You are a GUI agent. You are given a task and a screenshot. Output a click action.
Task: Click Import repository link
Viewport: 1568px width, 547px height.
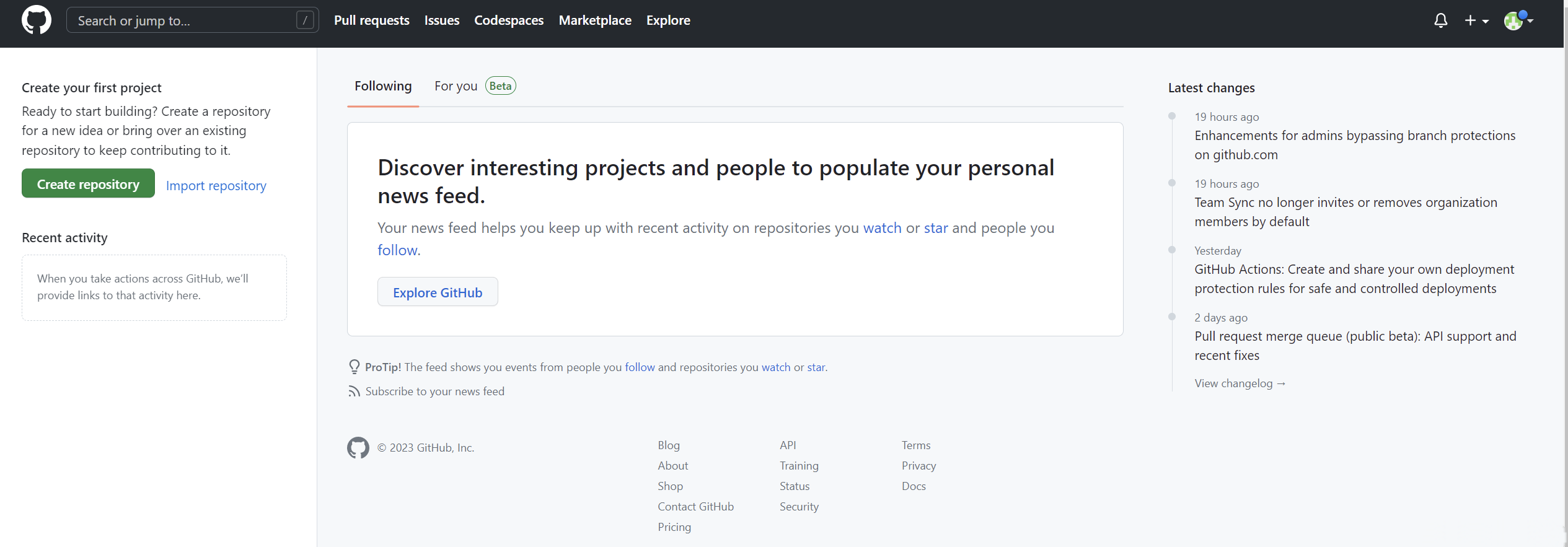pyautogui.click(x=216, y=186)
